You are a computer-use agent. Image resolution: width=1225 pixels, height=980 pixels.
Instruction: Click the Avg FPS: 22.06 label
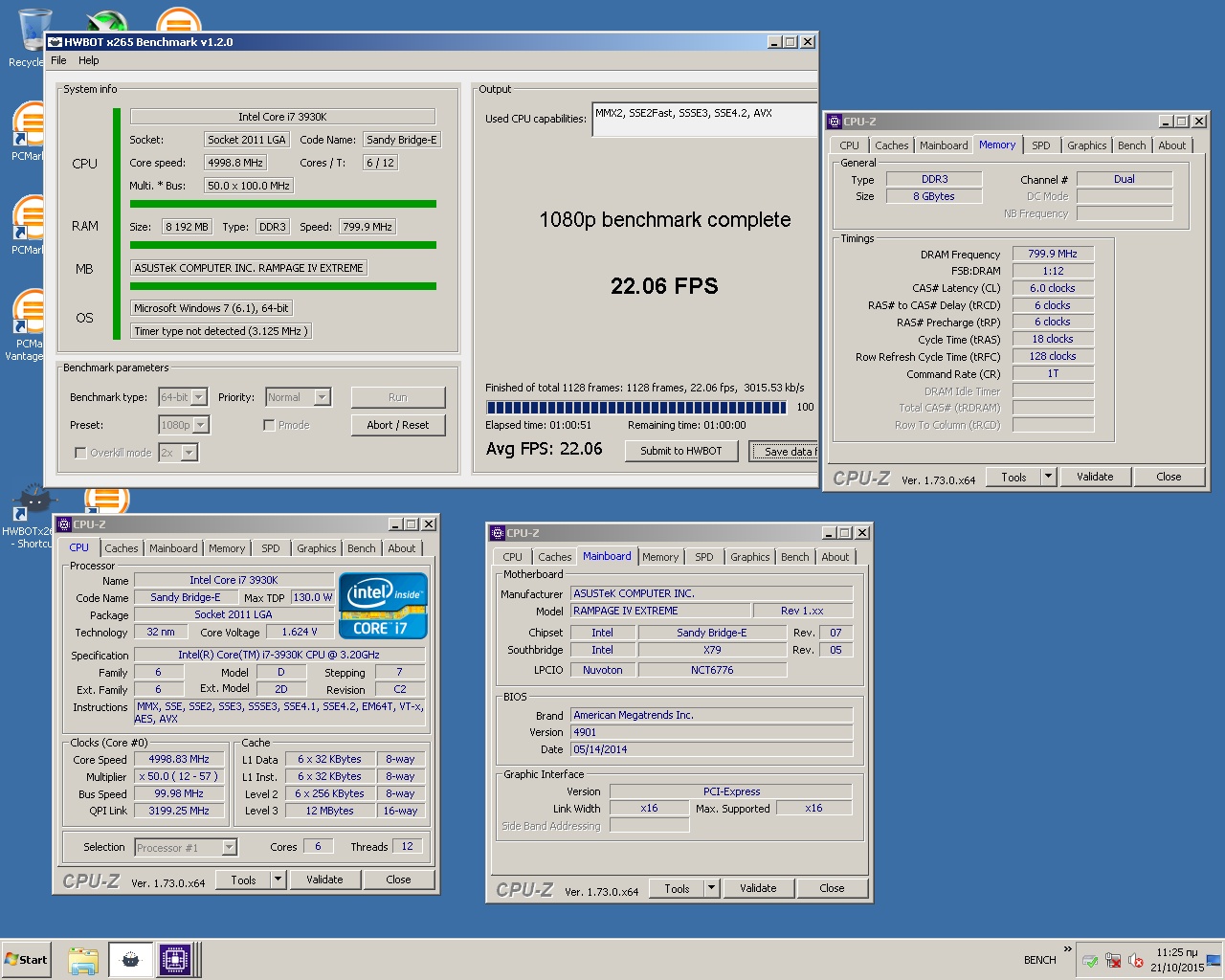click(x=545, y=449)
